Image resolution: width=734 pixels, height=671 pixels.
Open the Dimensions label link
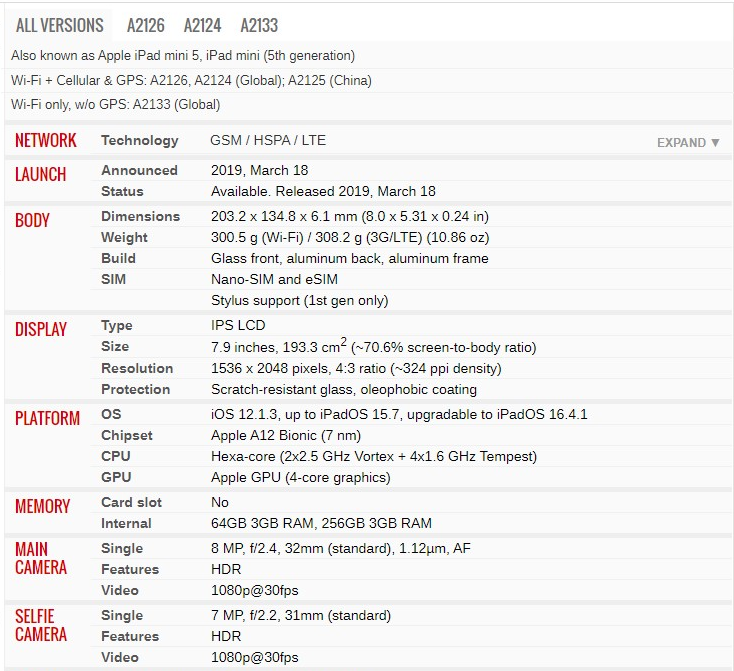pyautogui.click(x=140, y=216)
